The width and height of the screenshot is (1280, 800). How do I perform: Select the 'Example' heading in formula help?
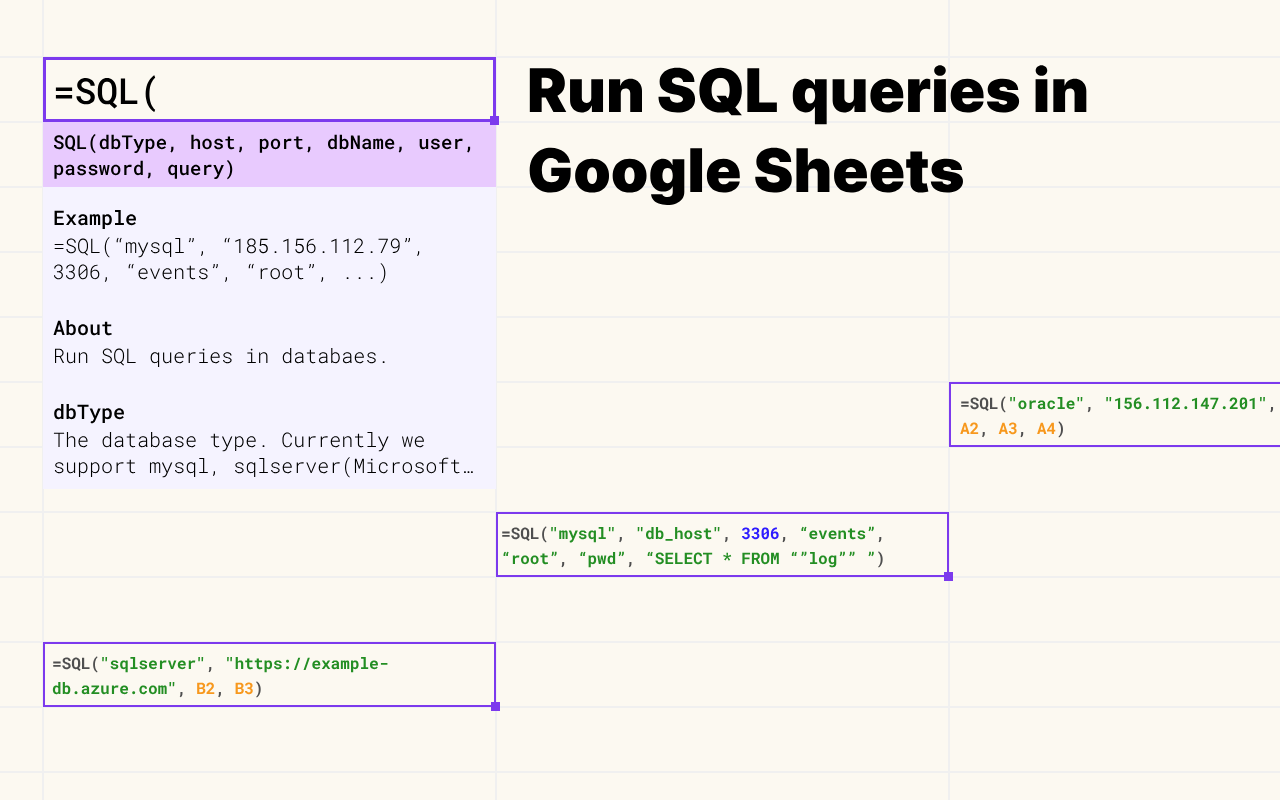[x=95, y=218]
